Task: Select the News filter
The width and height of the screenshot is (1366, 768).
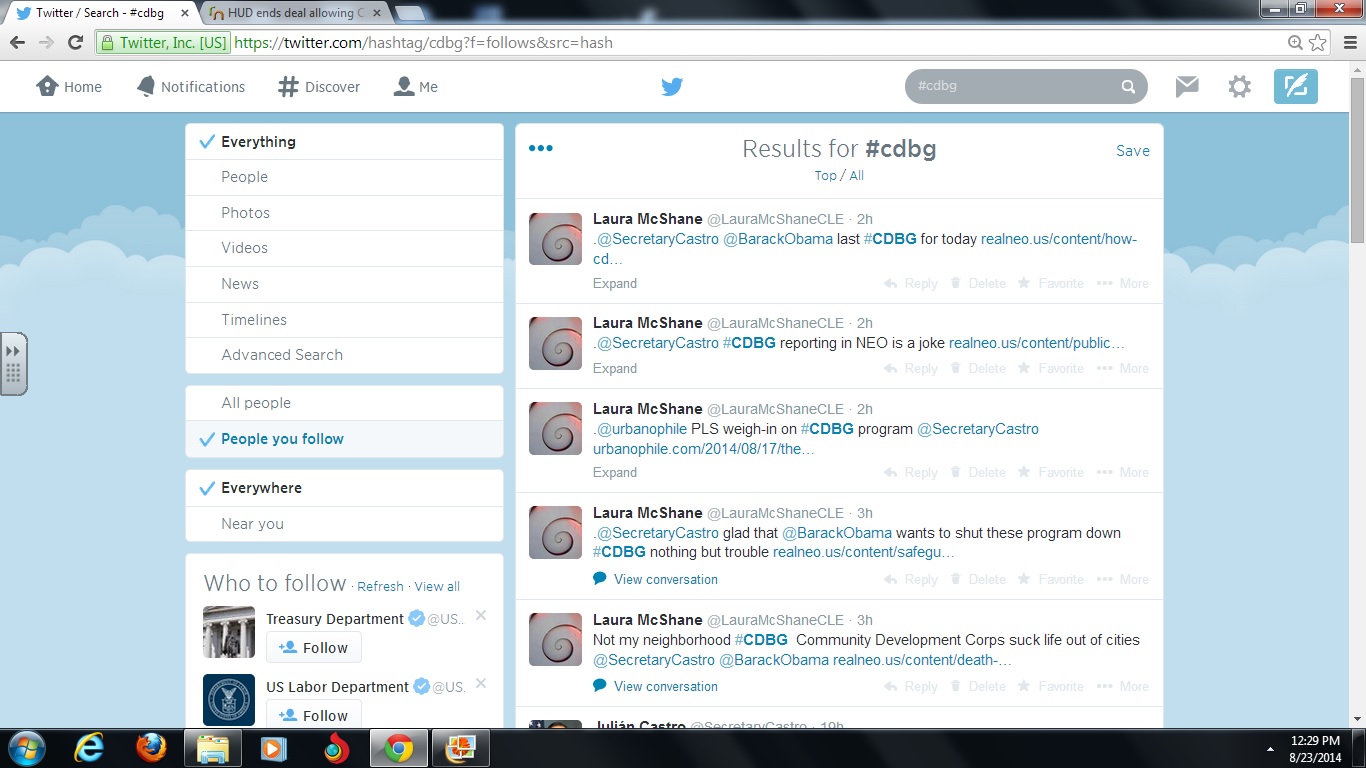Action: point(344,284)
